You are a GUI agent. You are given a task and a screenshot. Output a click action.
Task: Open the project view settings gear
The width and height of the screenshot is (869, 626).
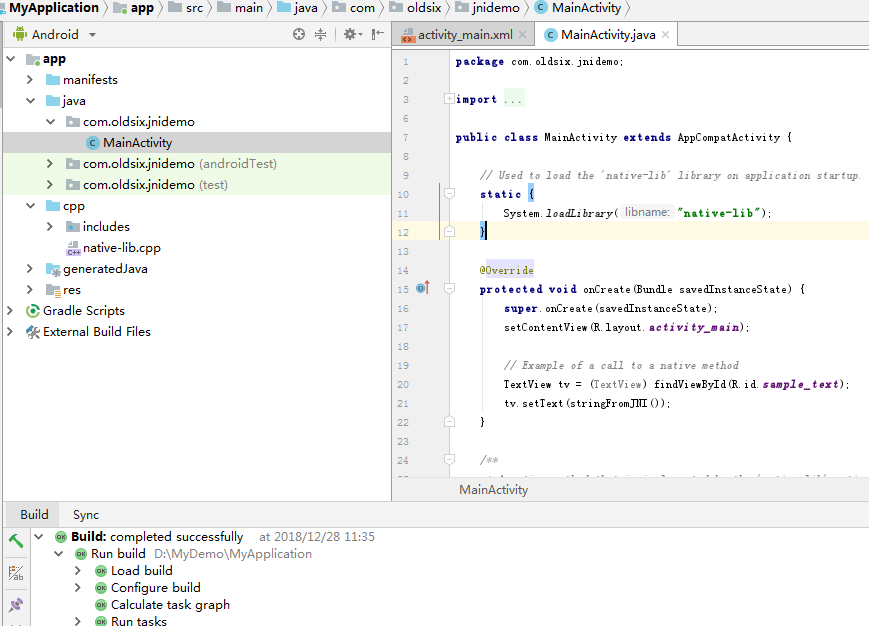(x=352, y=34)
